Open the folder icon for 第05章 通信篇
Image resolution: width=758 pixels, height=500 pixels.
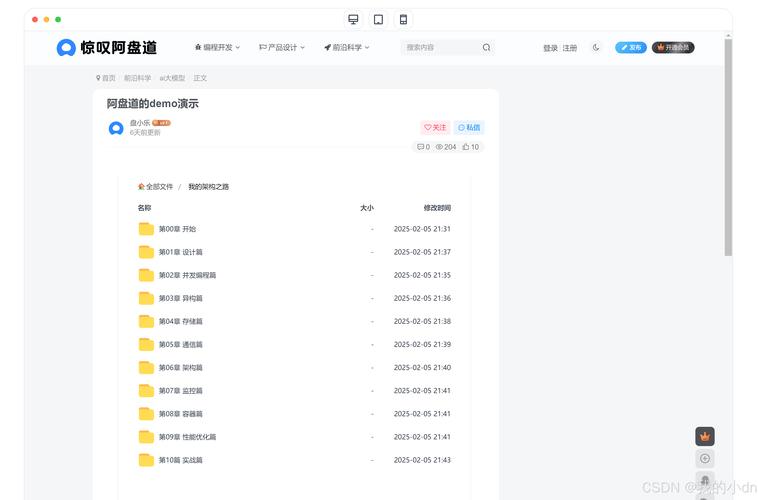pyautogui.click(x=146, y=344)
